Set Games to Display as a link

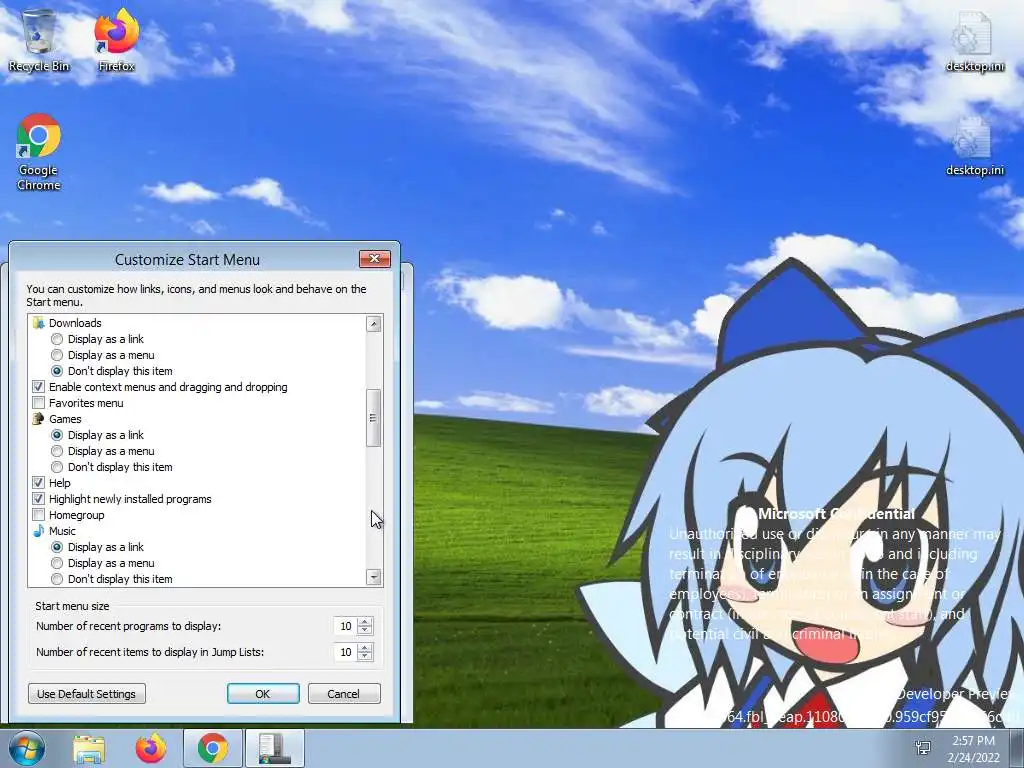tap(57, 435)
